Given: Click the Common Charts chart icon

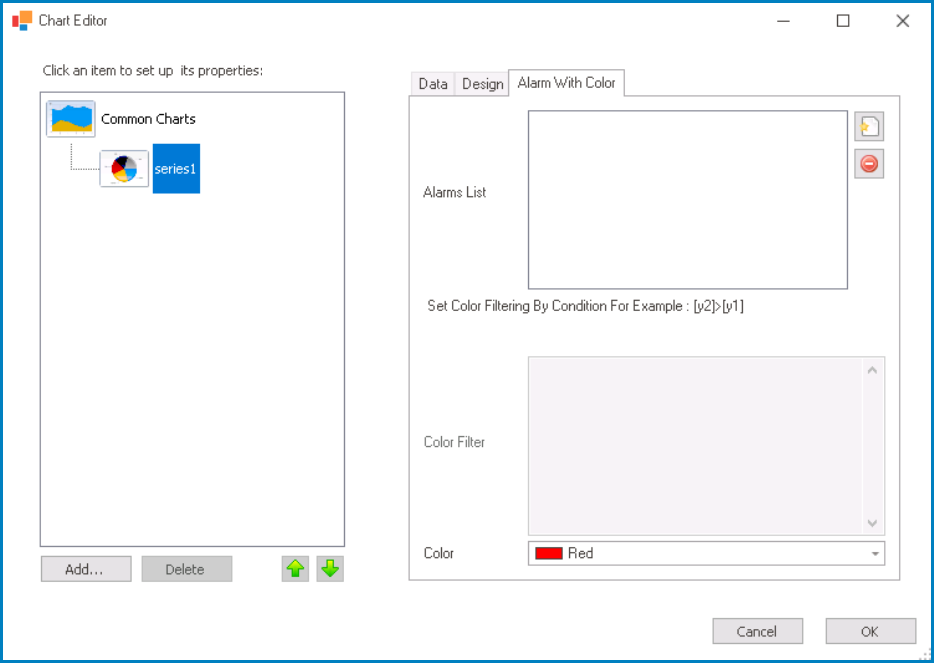Looking at the screenshot, I should (x=71, y=119).
